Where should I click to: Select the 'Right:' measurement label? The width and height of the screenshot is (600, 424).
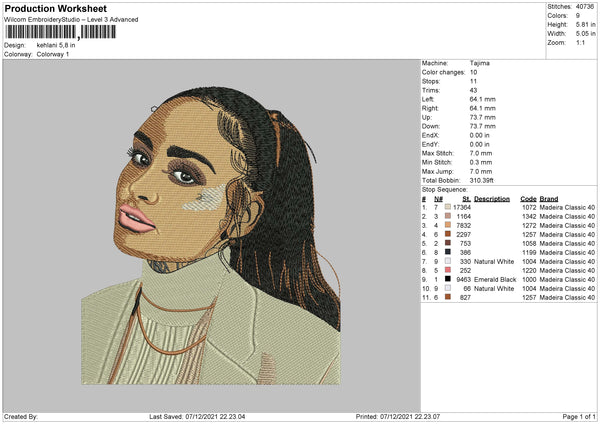pos(430,108)
